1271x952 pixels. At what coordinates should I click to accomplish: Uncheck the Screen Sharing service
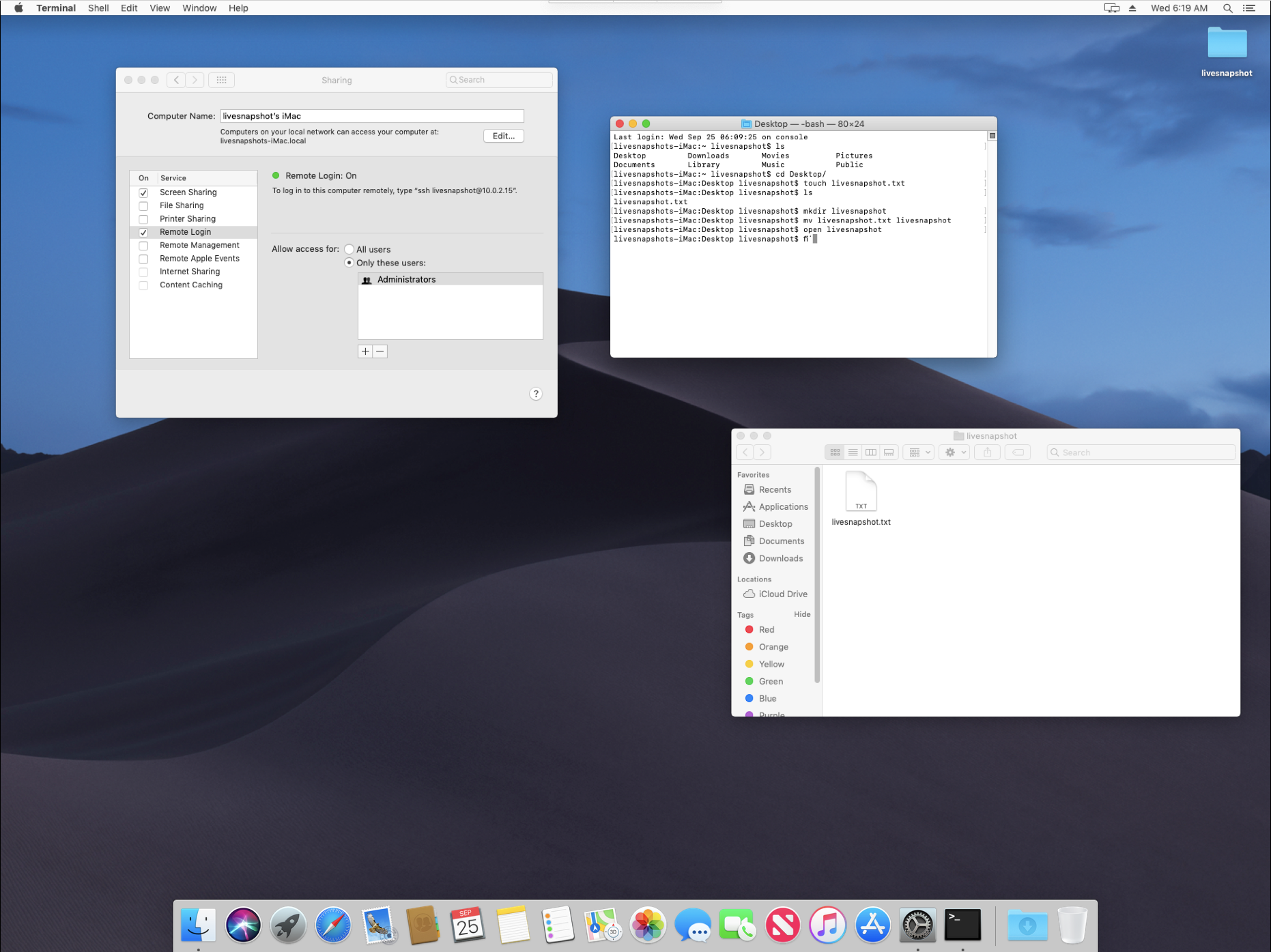point(143,193)
